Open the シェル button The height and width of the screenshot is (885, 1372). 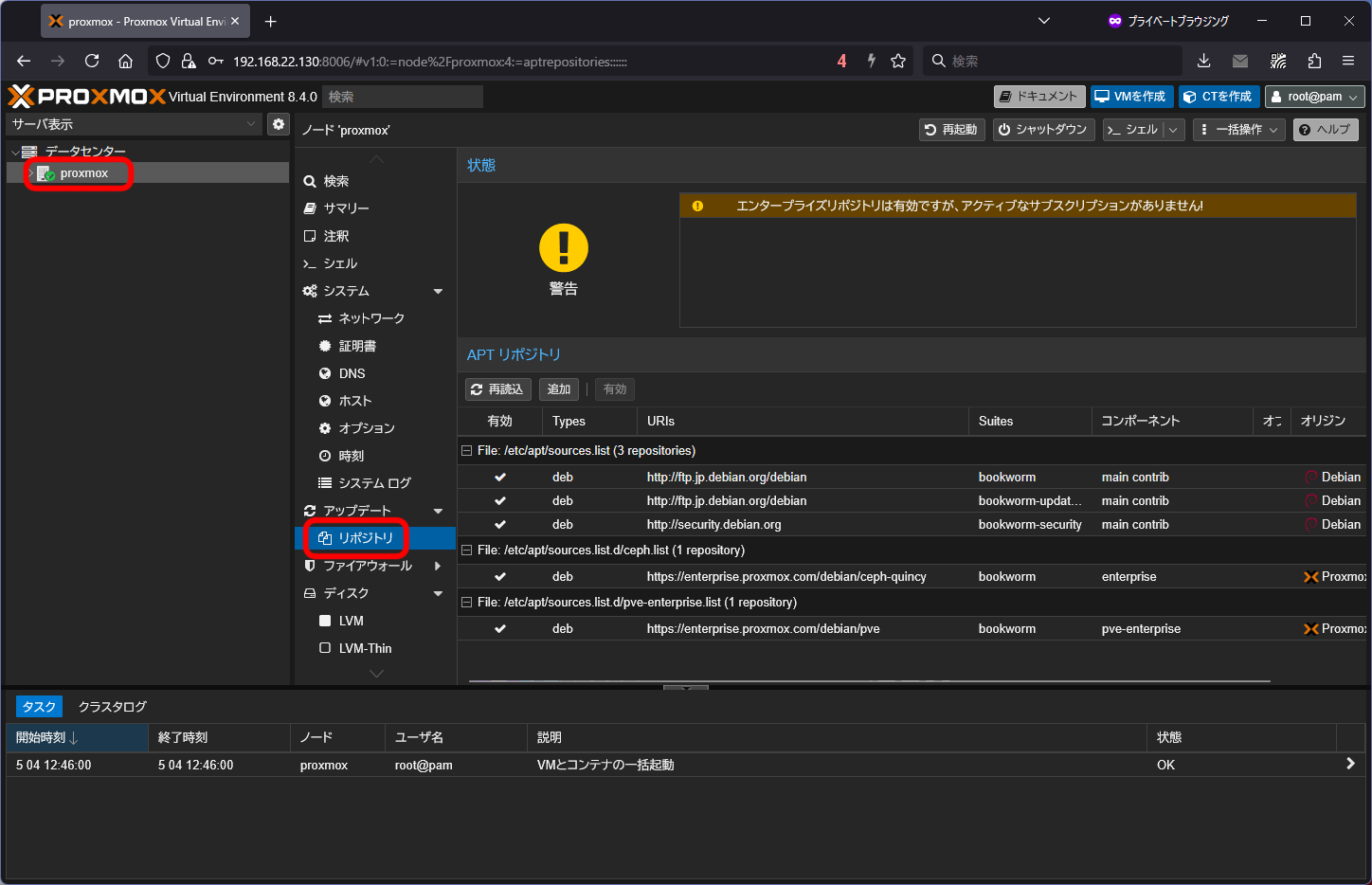(1133, 130)
